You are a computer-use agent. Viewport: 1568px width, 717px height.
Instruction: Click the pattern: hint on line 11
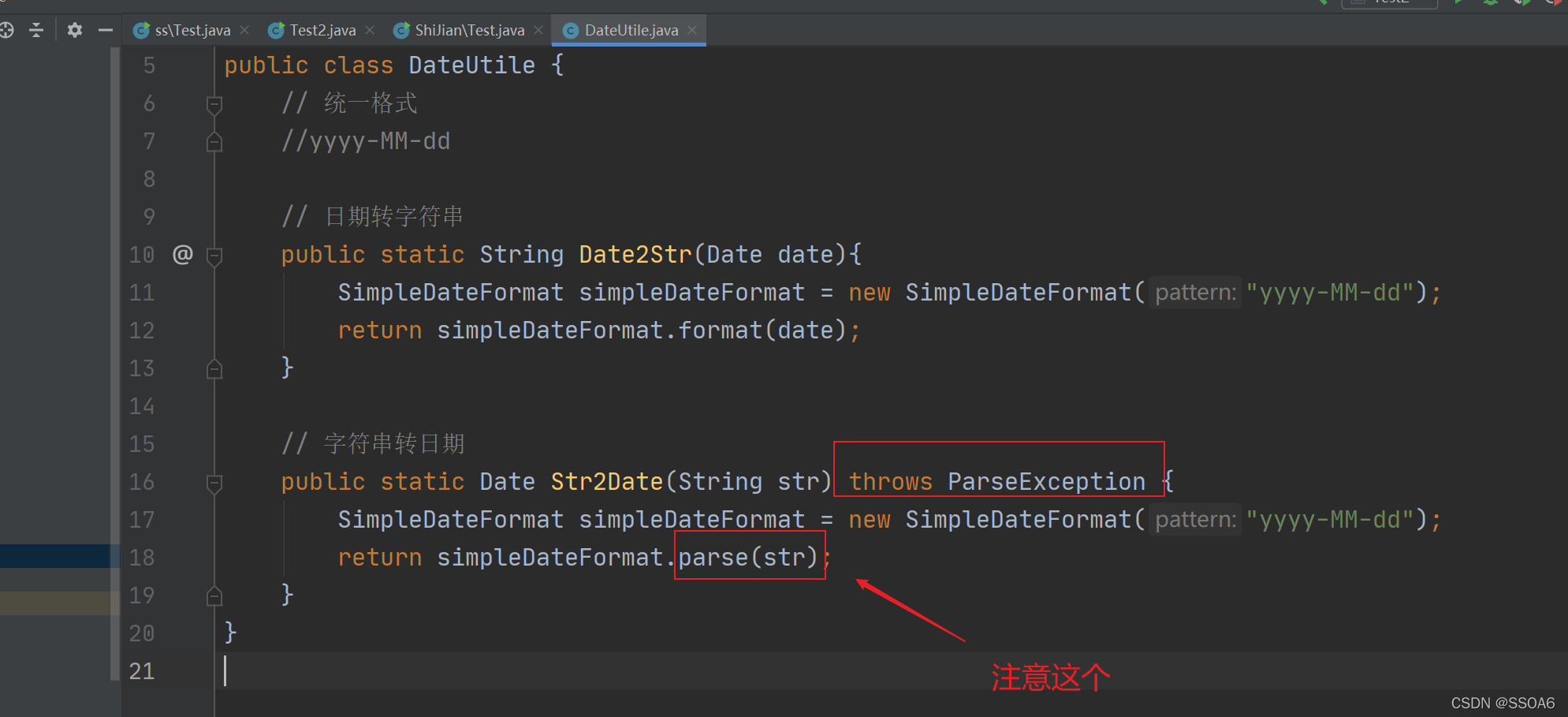click(x=1195, y=293)
